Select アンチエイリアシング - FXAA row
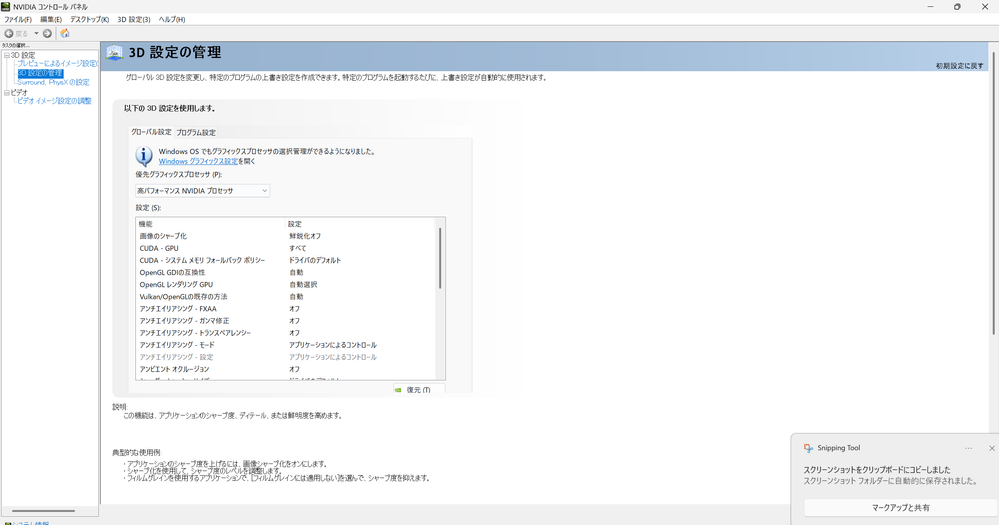The image size is (999, 525). [285, 308]
